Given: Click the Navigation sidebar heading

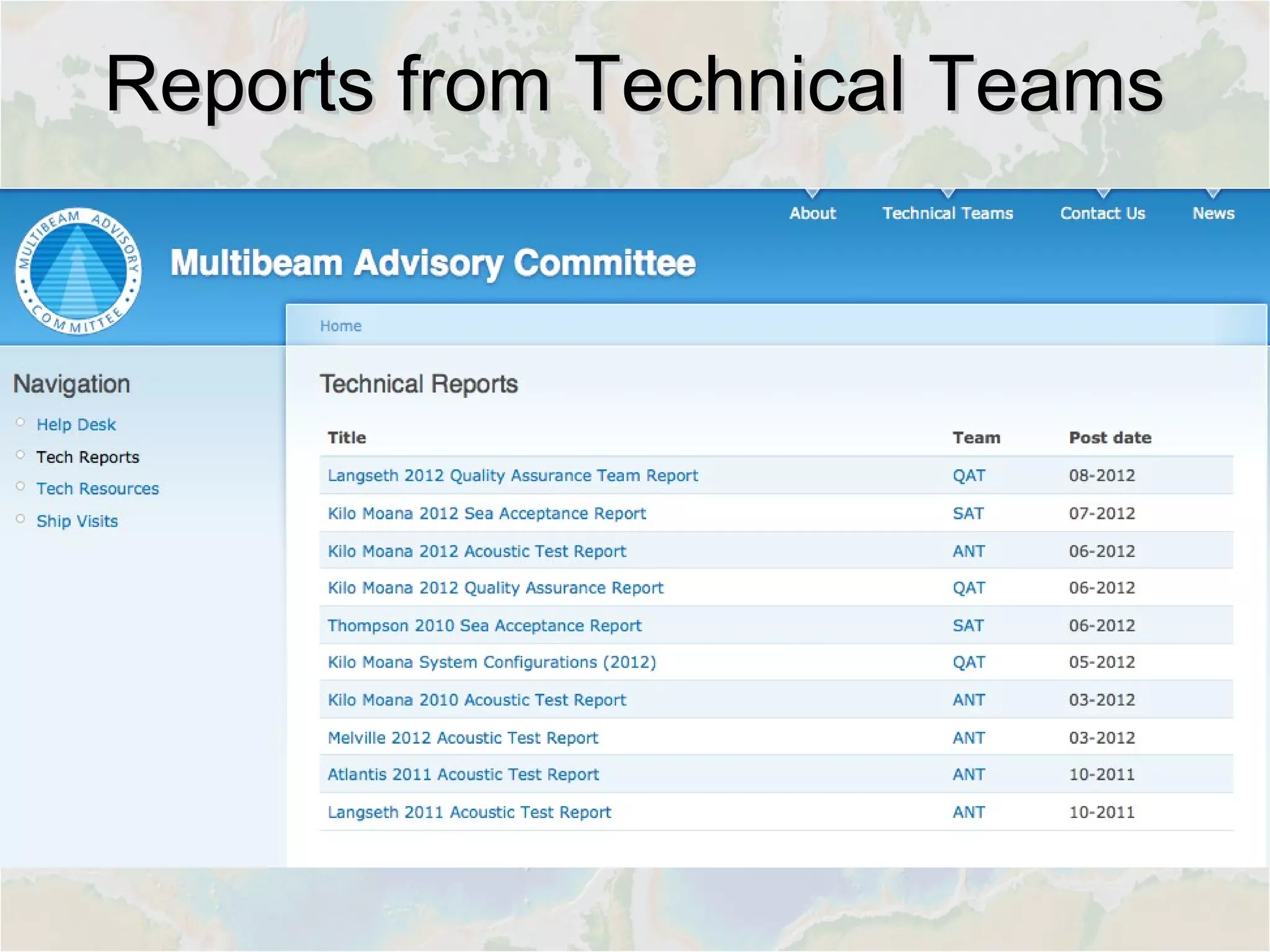Looking at the screenshot, I should pos(71,384).
